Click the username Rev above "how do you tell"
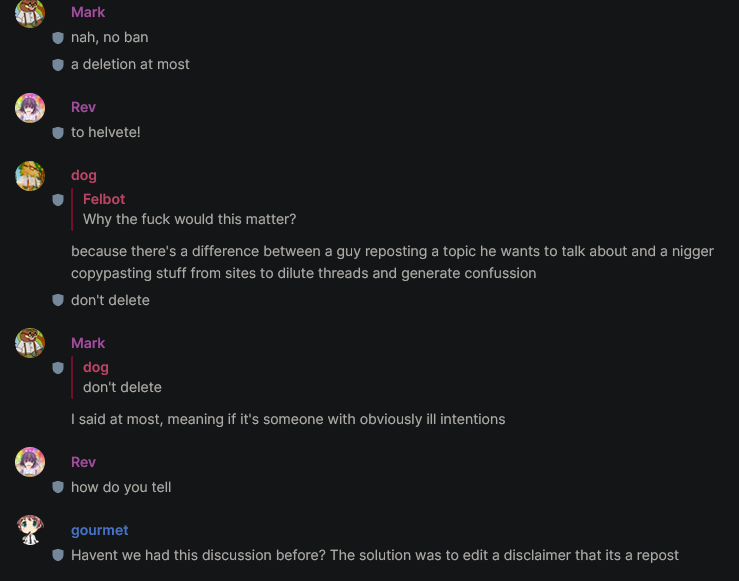This screenshot has width=739, height=581. [x=83, y=462]
